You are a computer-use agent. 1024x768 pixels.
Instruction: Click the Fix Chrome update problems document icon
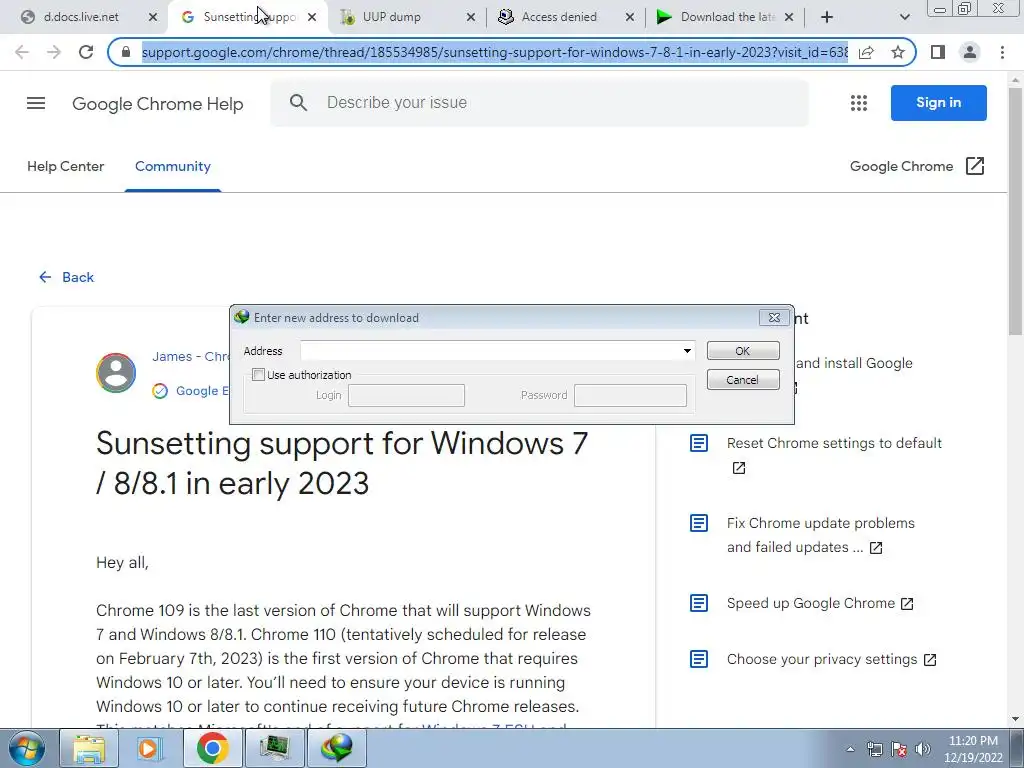(699, 523)
